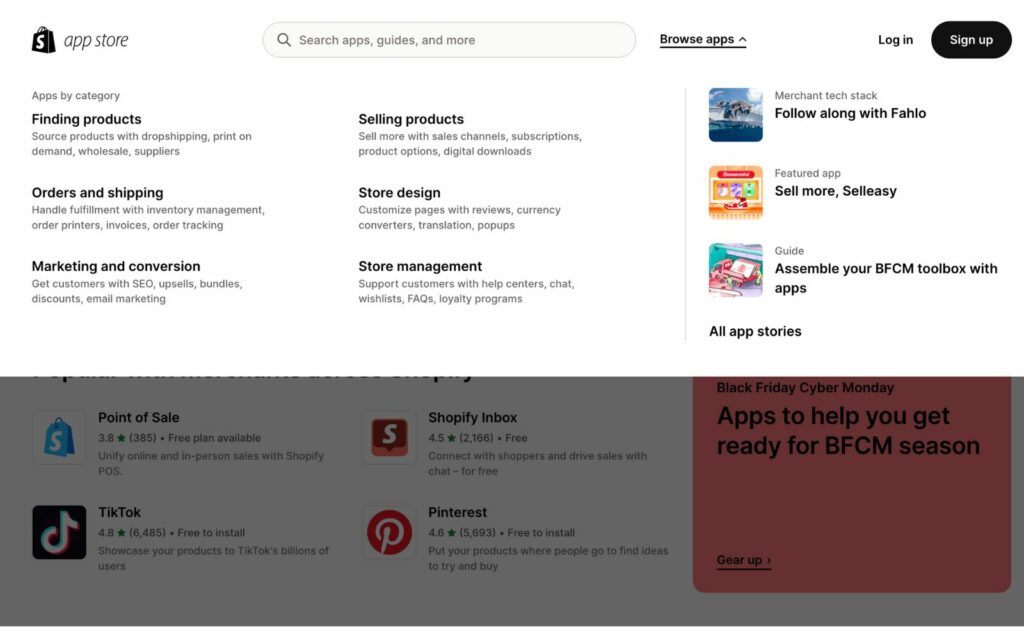Open the Follow along with Fahlo thumbnail
The image size is (1024, 640).
pyautogui.click(x=735, y=115)
